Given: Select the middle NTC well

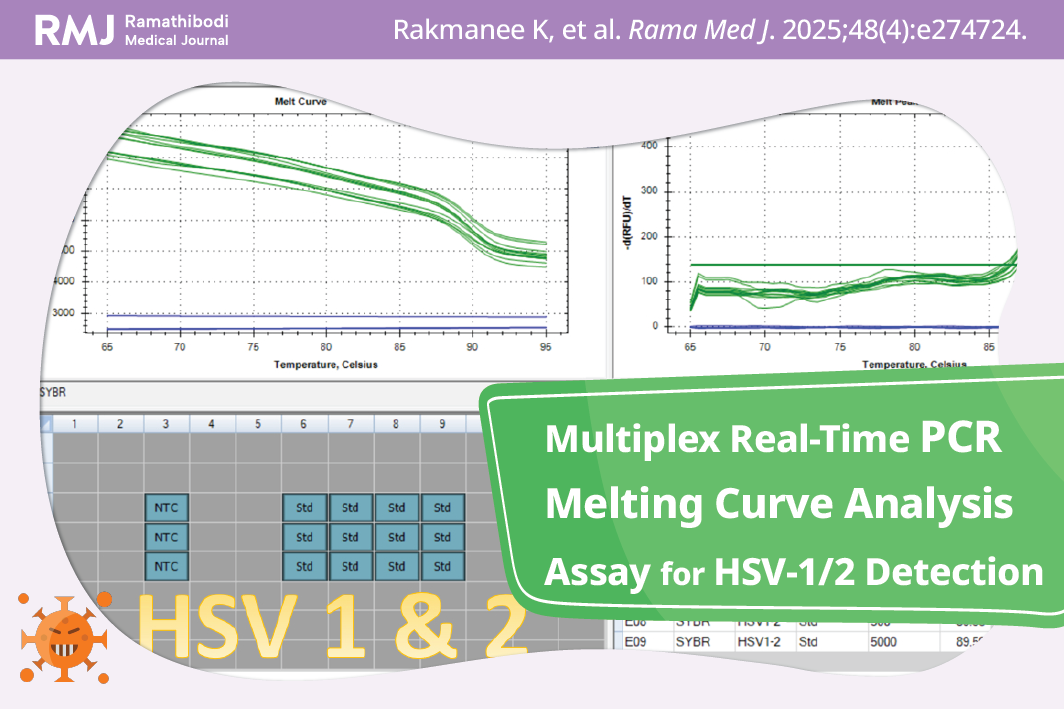Looking at the screenshot, I should click(165, 537).
